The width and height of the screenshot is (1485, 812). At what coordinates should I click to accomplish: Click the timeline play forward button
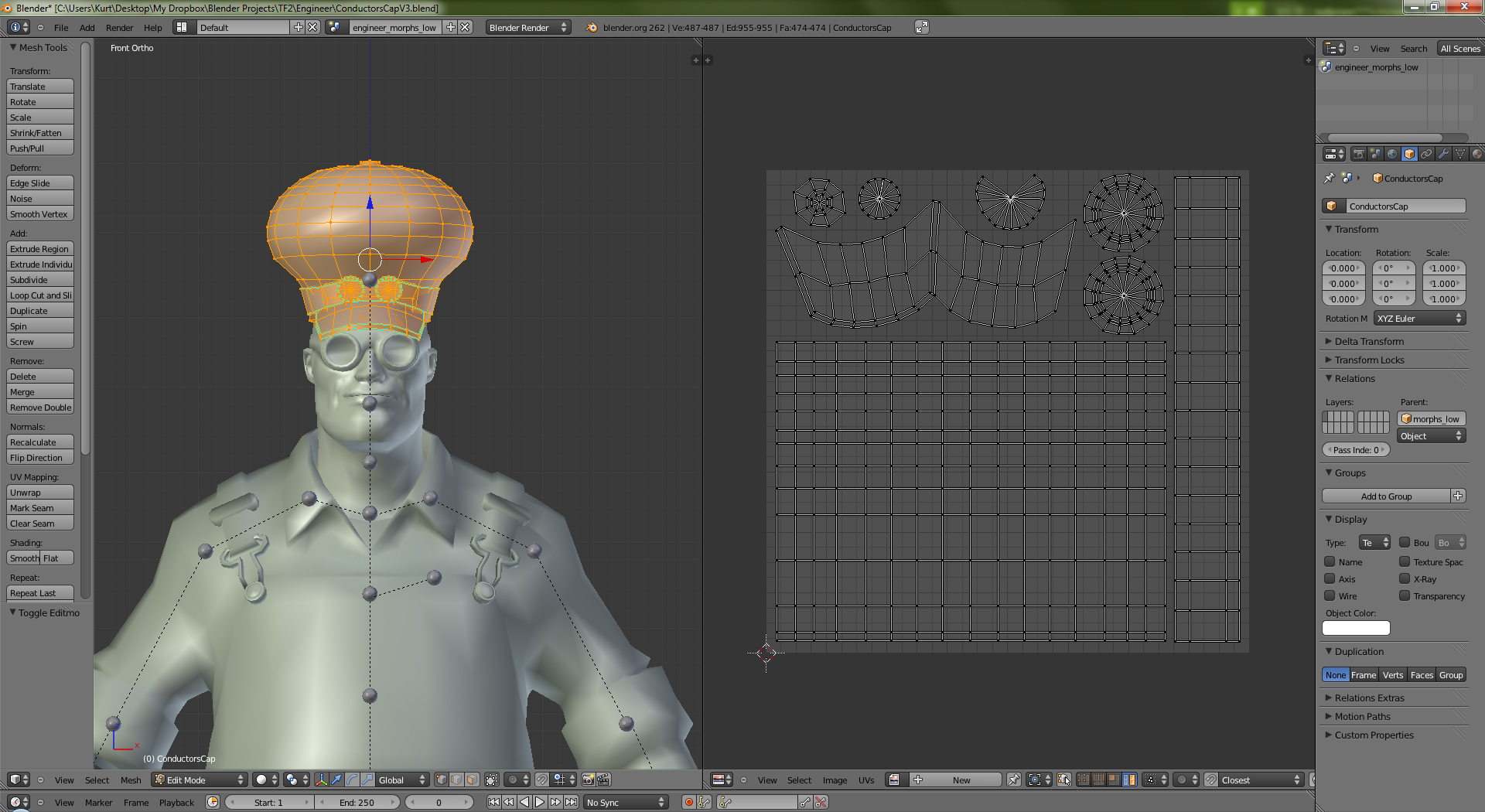(x=540, y=802)
